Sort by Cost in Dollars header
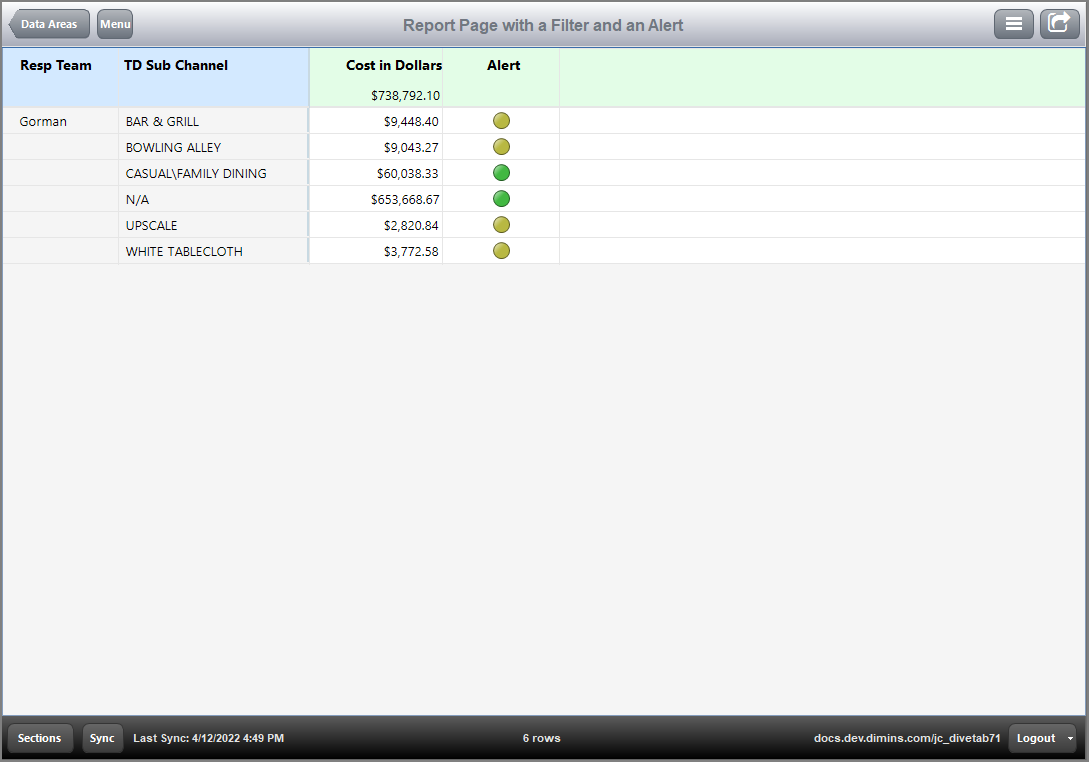The image size is (1089, 762). [x=394, y=65]
